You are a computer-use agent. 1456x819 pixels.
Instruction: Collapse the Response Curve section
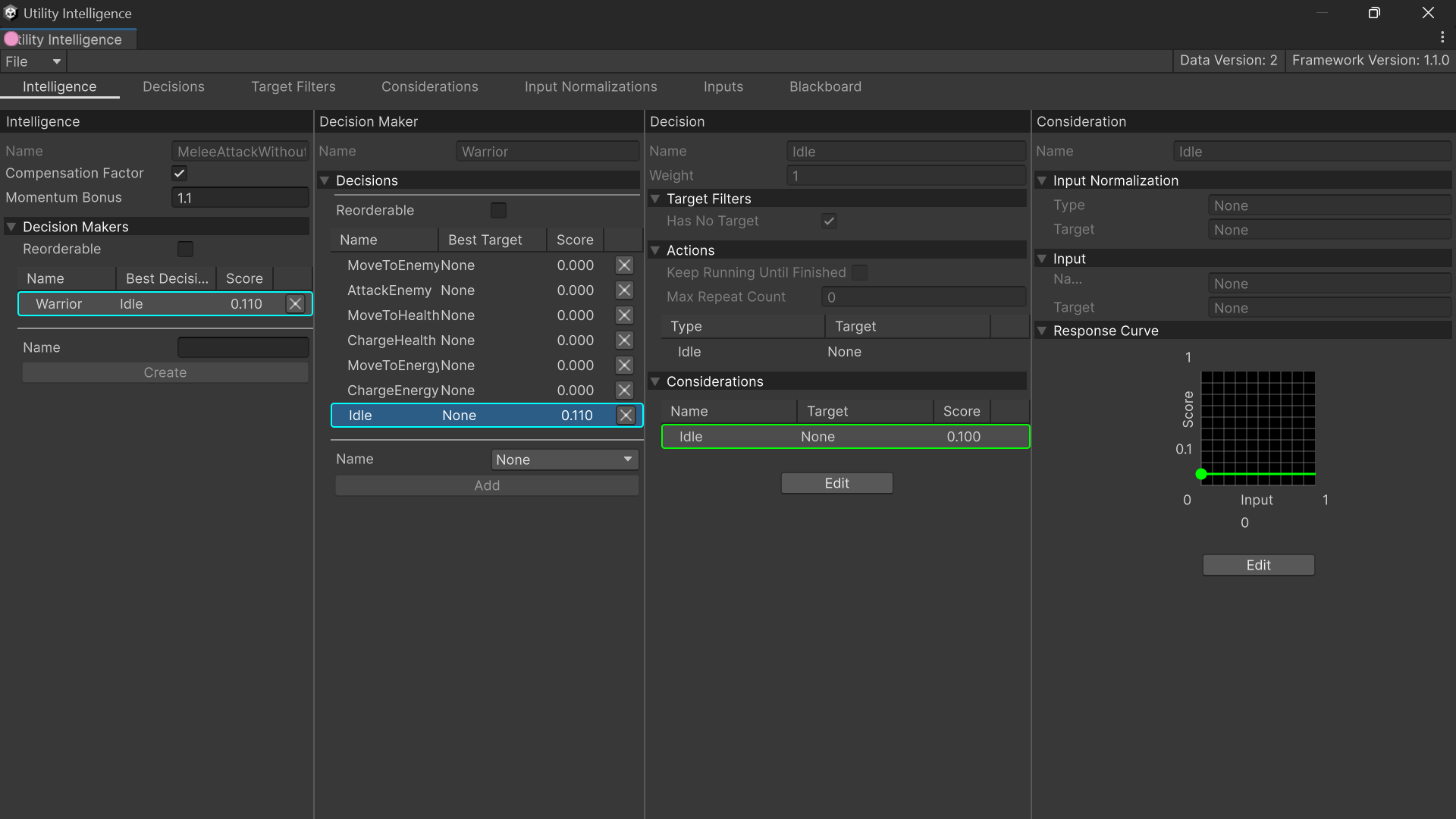pyautogui.click(x=1042, y=331)
